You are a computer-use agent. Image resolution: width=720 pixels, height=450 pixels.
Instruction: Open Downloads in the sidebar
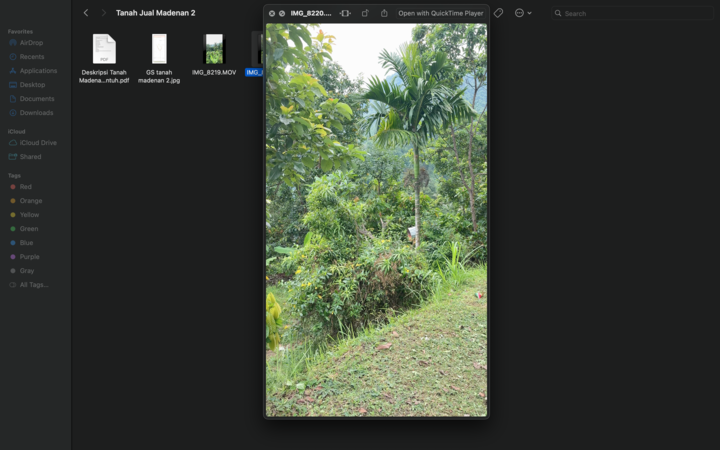36,112
